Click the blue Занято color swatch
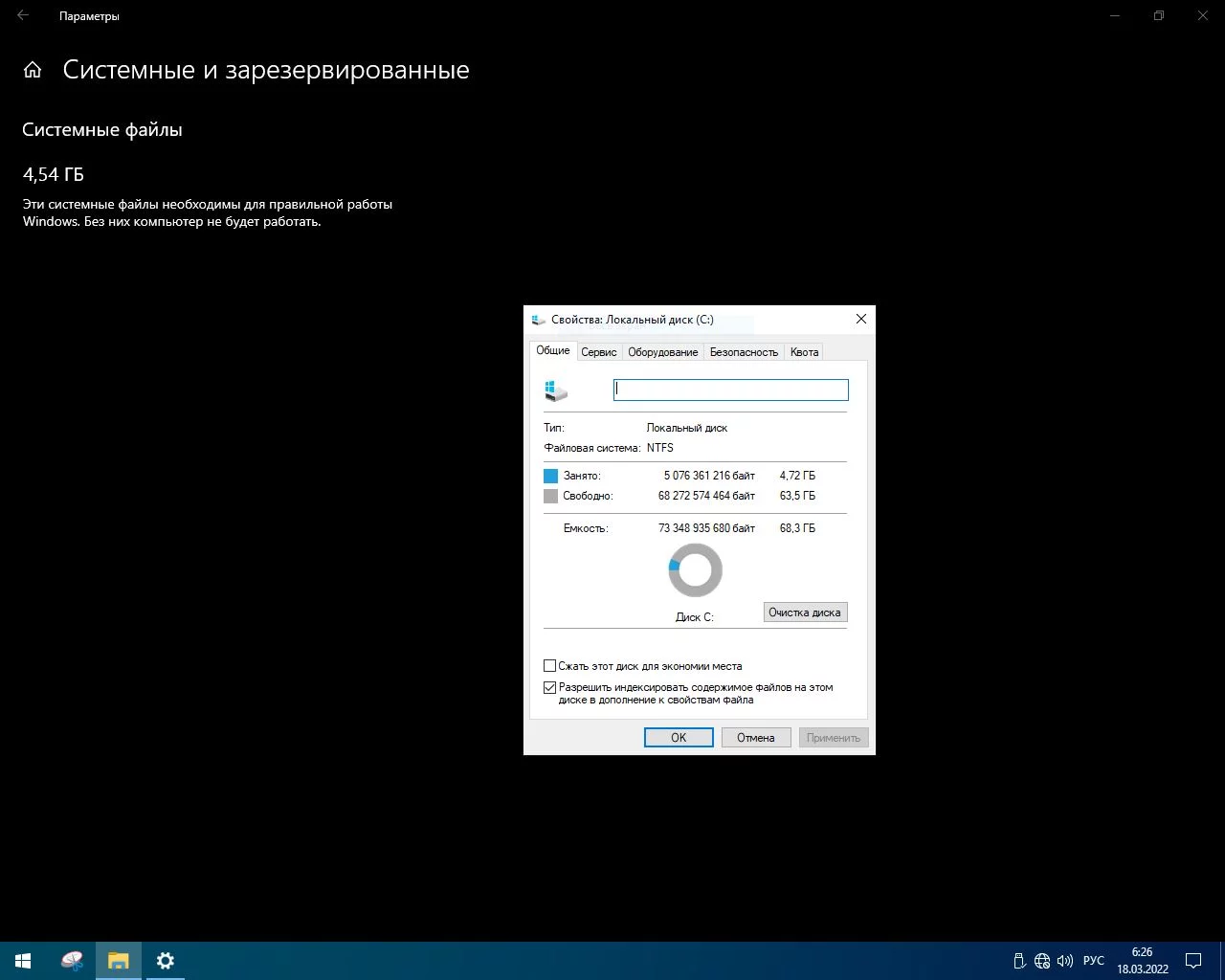The width and height of the screenshot is (1225, 980). (550, 476)
